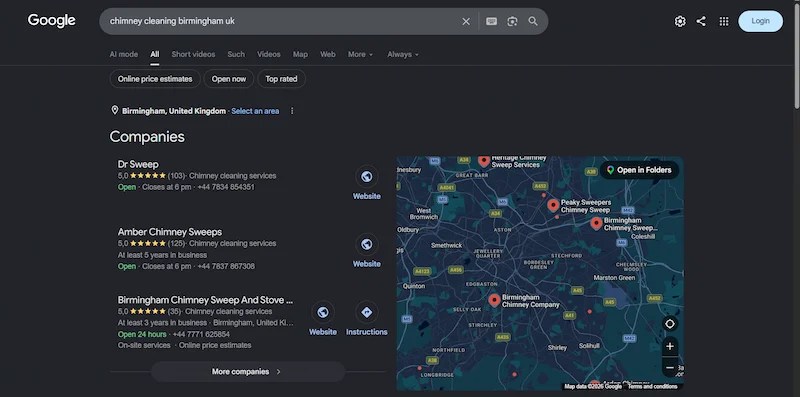
Task: Switch to Videos tab
Action: coord(269,54)
